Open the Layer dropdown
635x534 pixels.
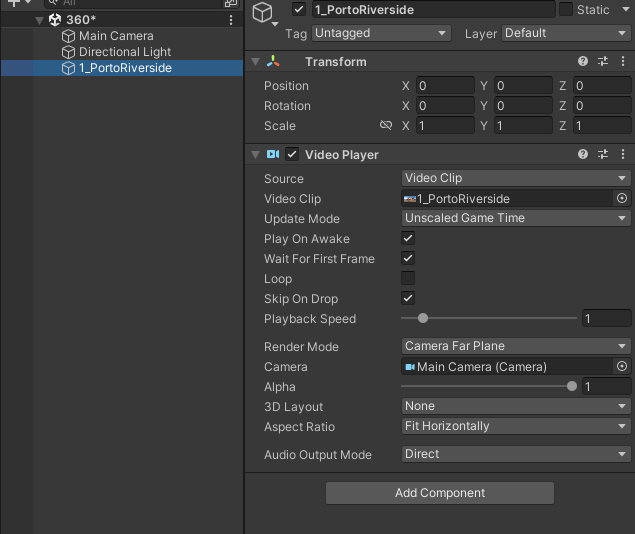pyautogui.click(x=565, y=33)
